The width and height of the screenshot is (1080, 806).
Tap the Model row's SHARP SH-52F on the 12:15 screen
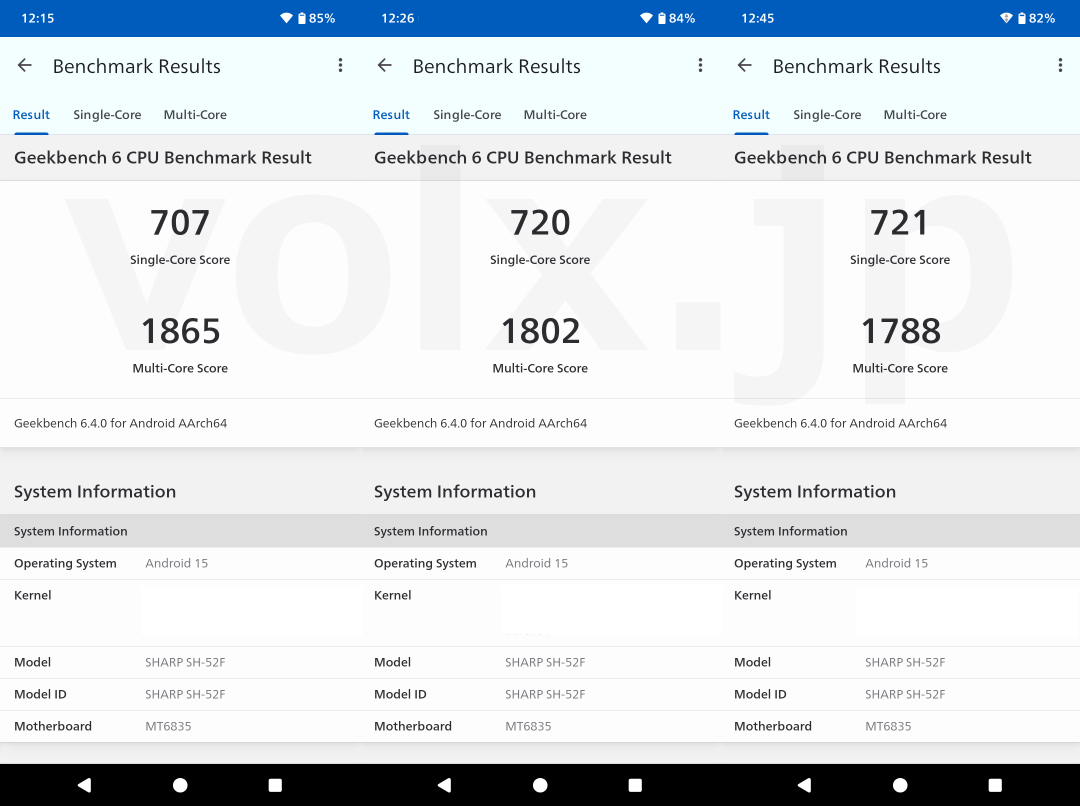point(185,662)
